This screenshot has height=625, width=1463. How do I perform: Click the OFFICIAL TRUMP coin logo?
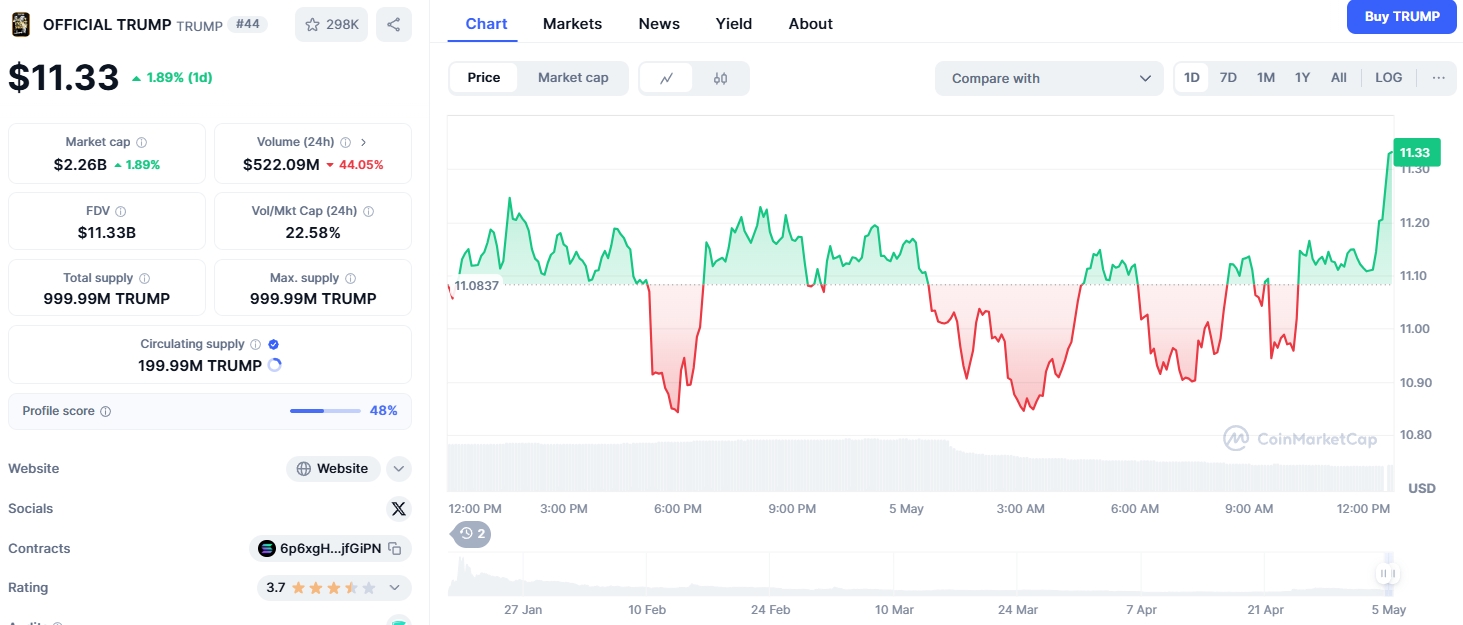pyautogui.click(x=20, y=24)
